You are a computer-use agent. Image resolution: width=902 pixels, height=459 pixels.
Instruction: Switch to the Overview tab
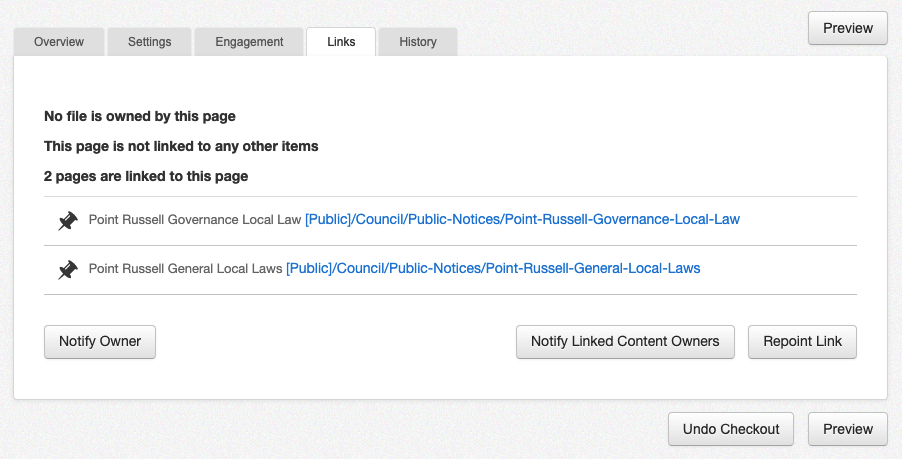(x=58, y=42)
